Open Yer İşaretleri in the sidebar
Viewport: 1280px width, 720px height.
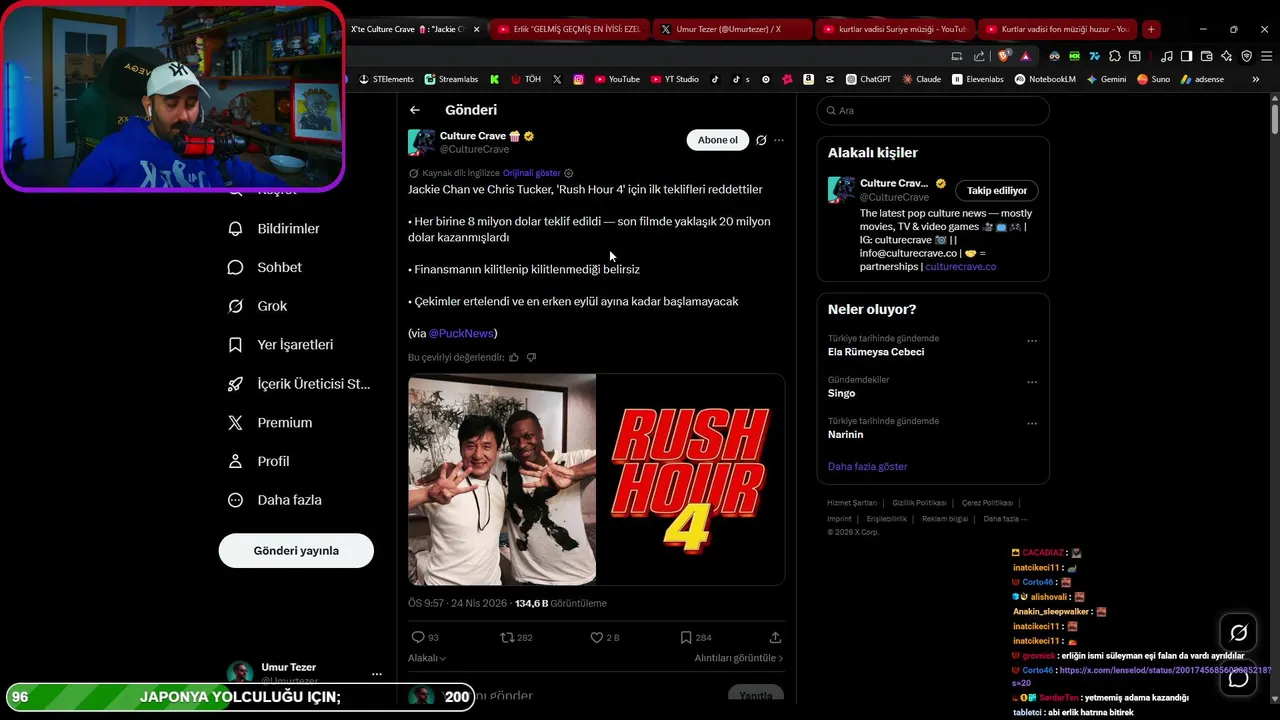(x=281, y=345)
